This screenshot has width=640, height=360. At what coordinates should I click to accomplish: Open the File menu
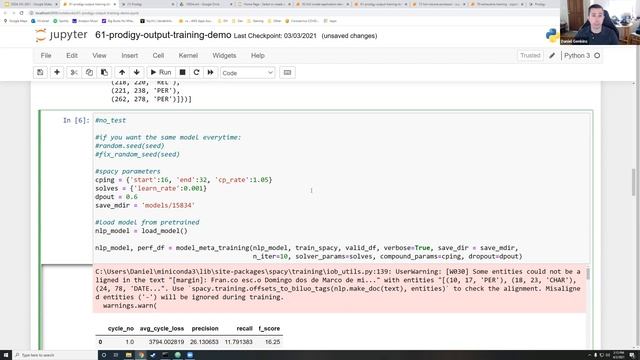tap(46, 56)
